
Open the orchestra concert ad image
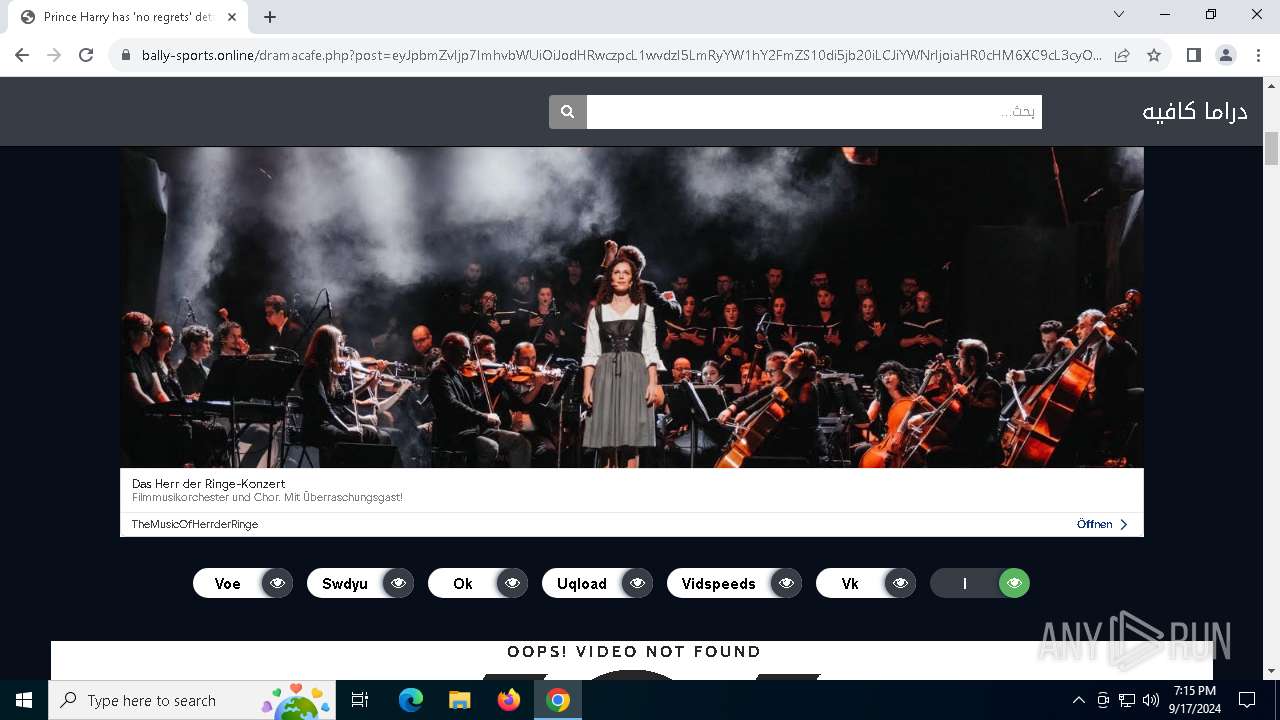pyautogui.click(x=632, y=308)
